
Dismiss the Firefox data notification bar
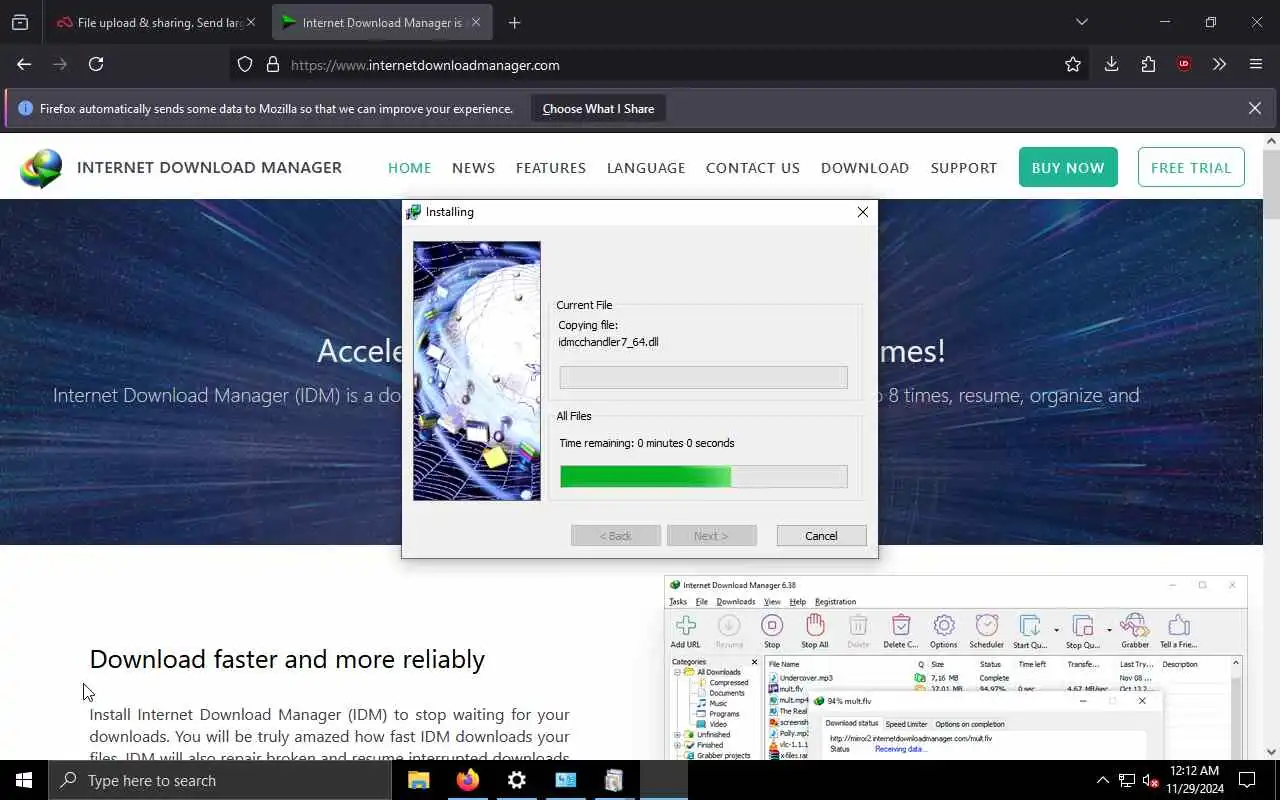coord(1255,108)
